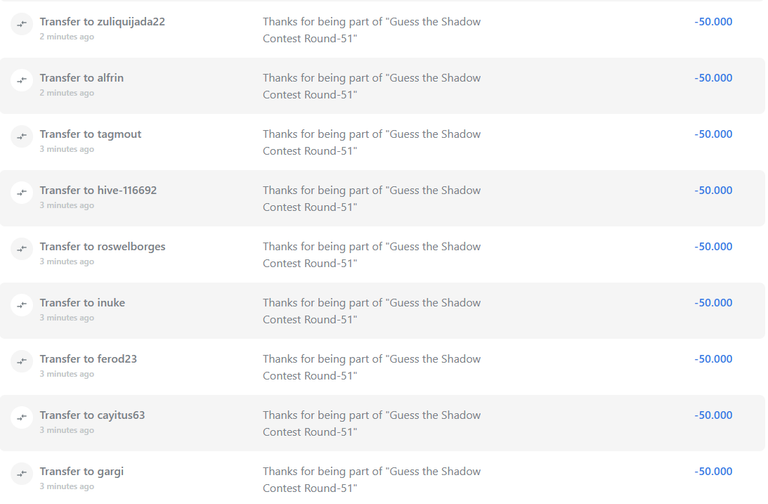Image resolution: width=768 pixels, height=504 pixels.
Task: Click transfer icon beside alfrin row
Action: (22, 80)
